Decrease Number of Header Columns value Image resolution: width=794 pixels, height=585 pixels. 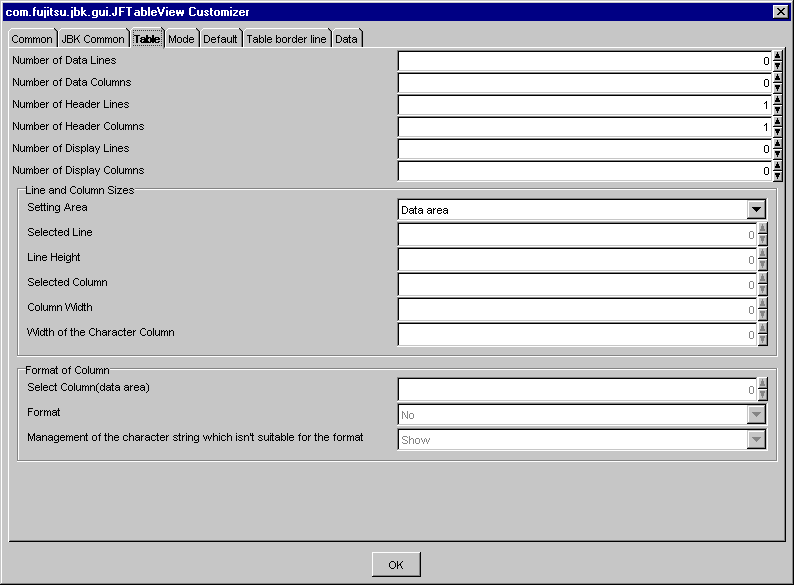pyautogui.click(x=777, y=132)
